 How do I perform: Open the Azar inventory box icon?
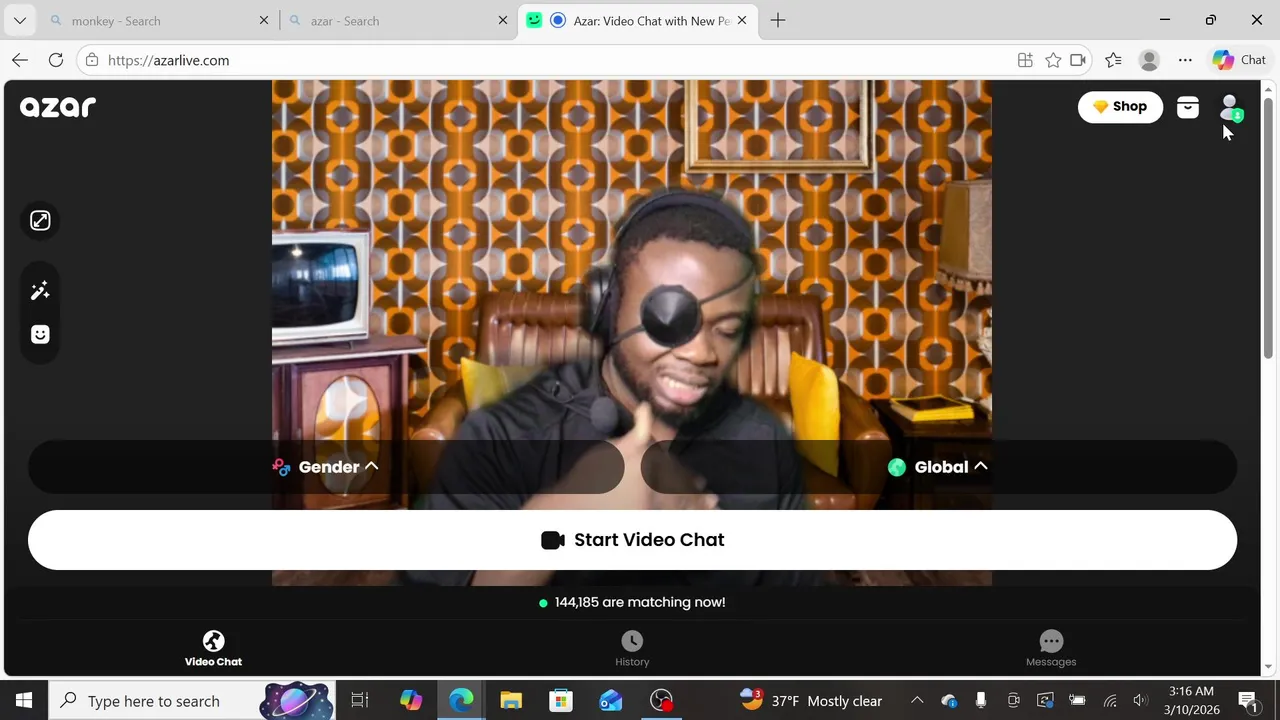coord(1187,107)
